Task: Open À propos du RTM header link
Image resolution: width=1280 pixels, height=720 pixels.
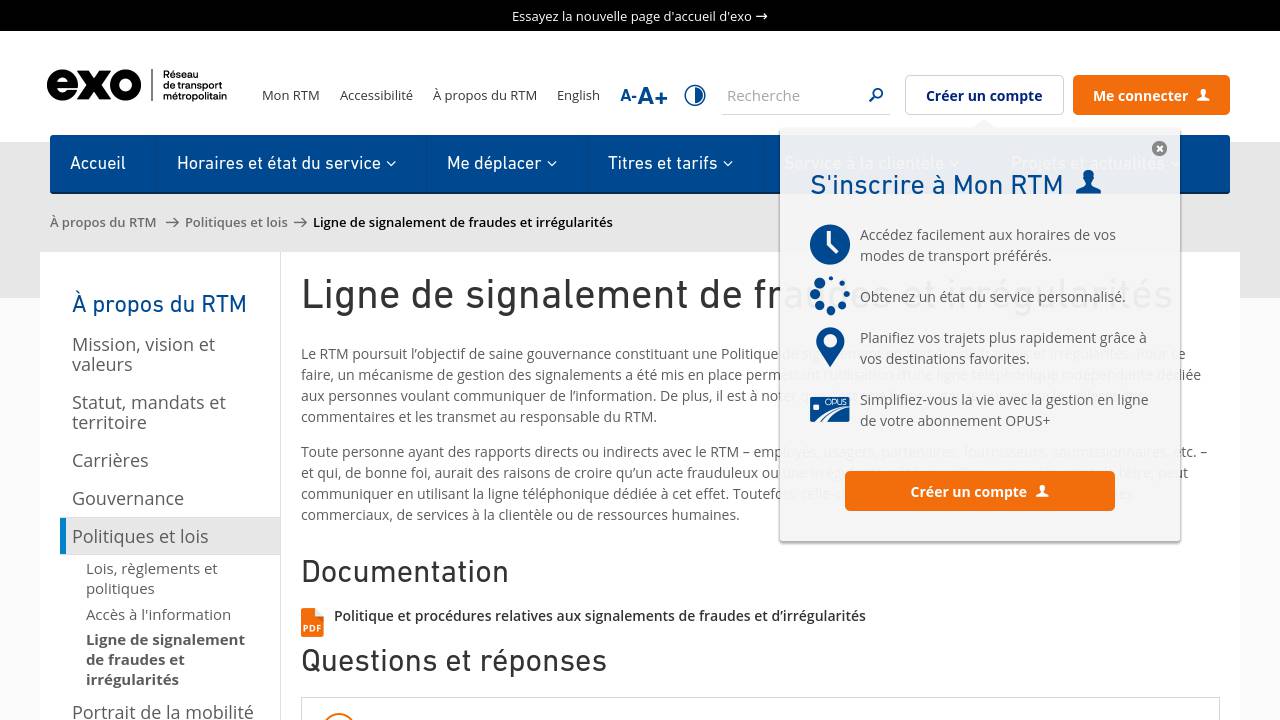Action: coord(485,95)
